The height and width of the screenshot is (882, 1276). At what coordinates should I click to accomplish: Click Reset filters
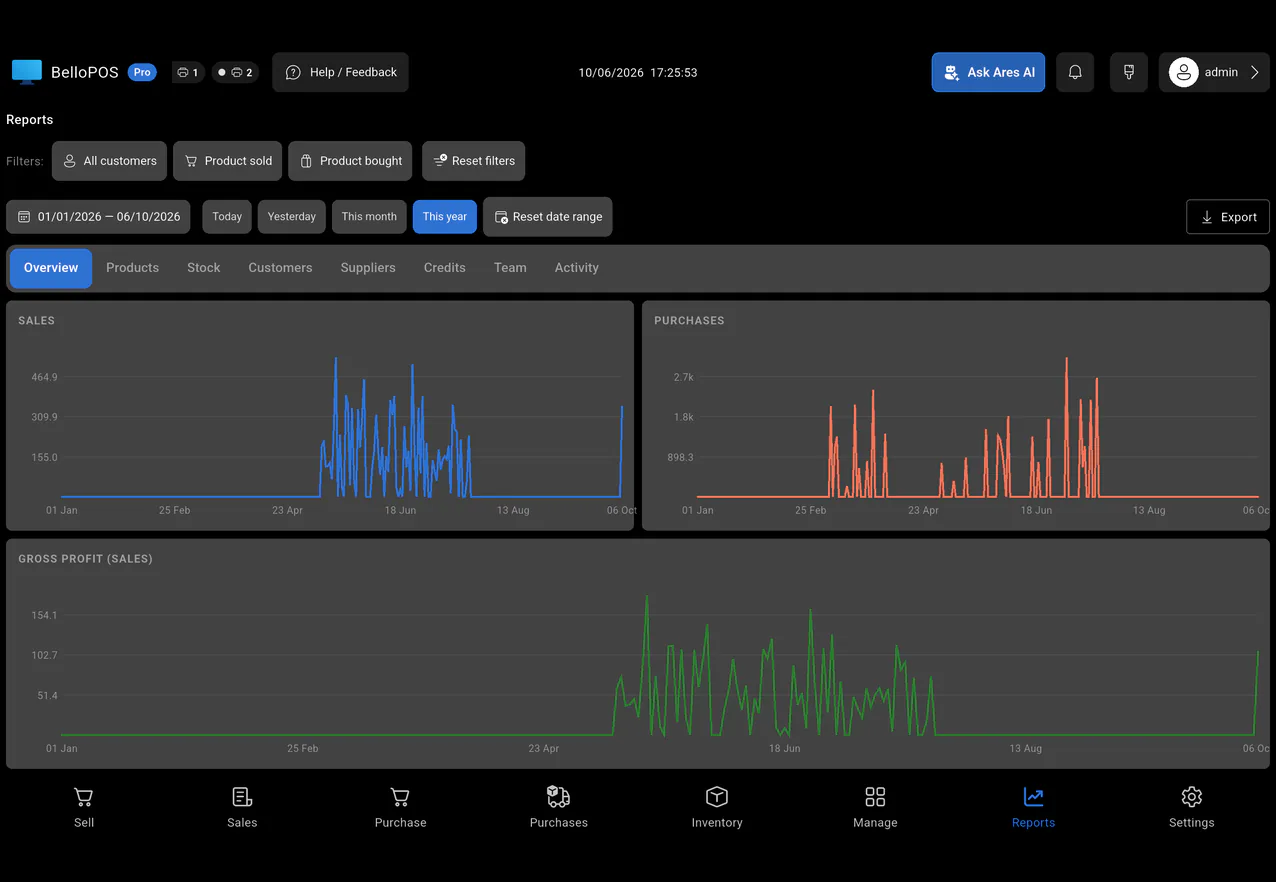474,161
